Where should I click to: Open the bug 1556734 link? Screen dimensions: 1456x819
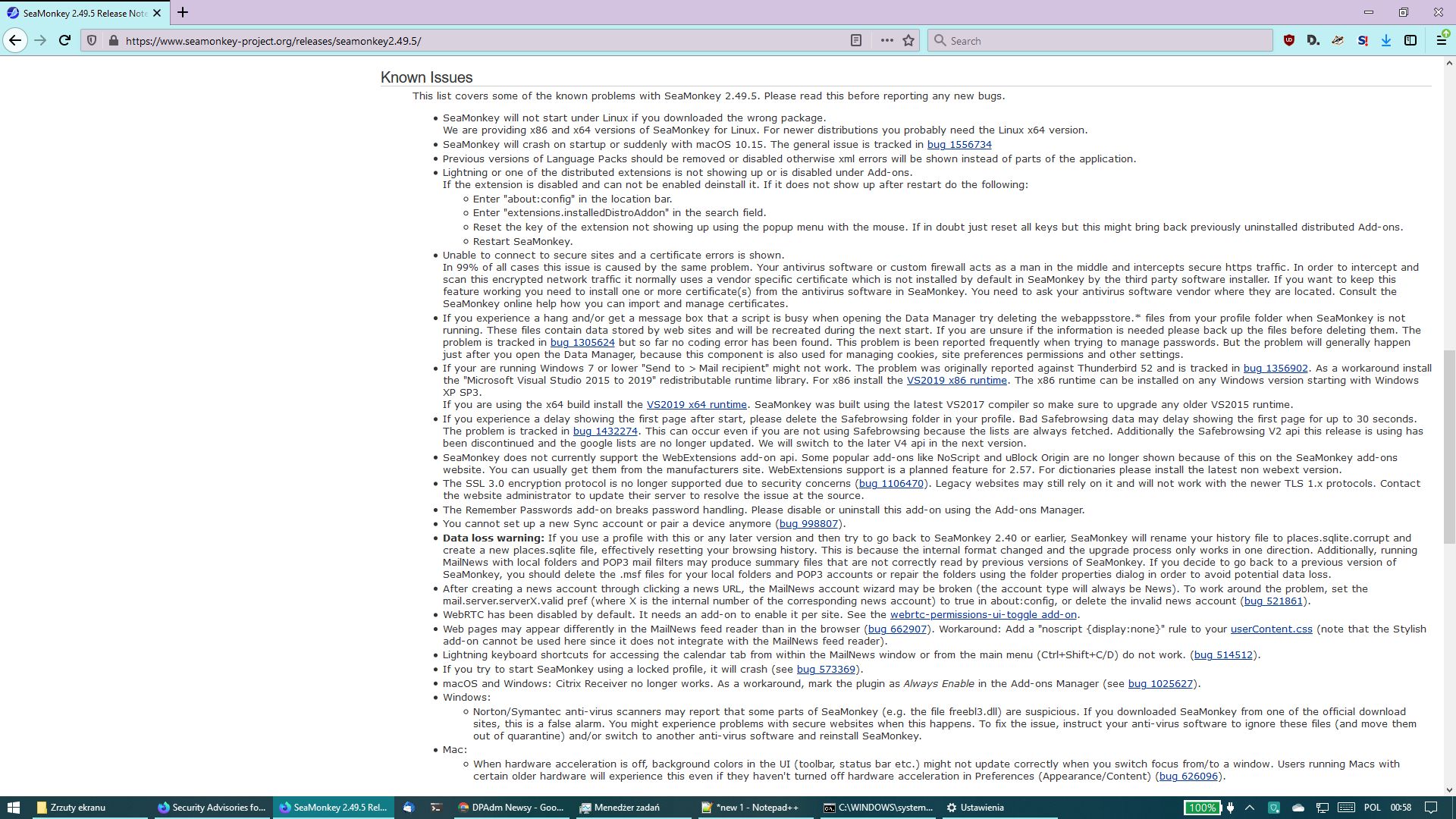[x=959, y=145]
